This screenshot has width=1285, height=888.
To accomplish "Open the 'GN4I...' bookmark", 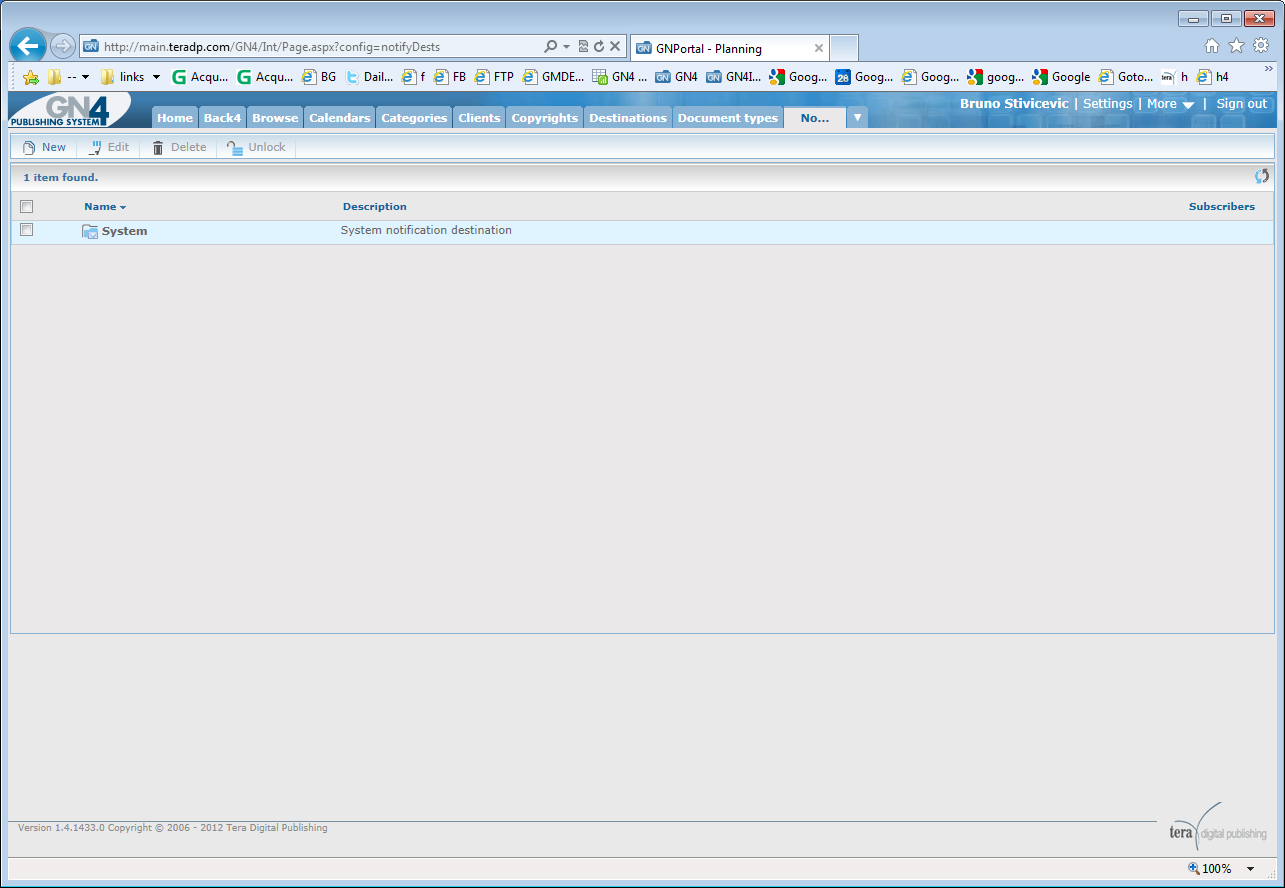I will click(x=733, y=77).
